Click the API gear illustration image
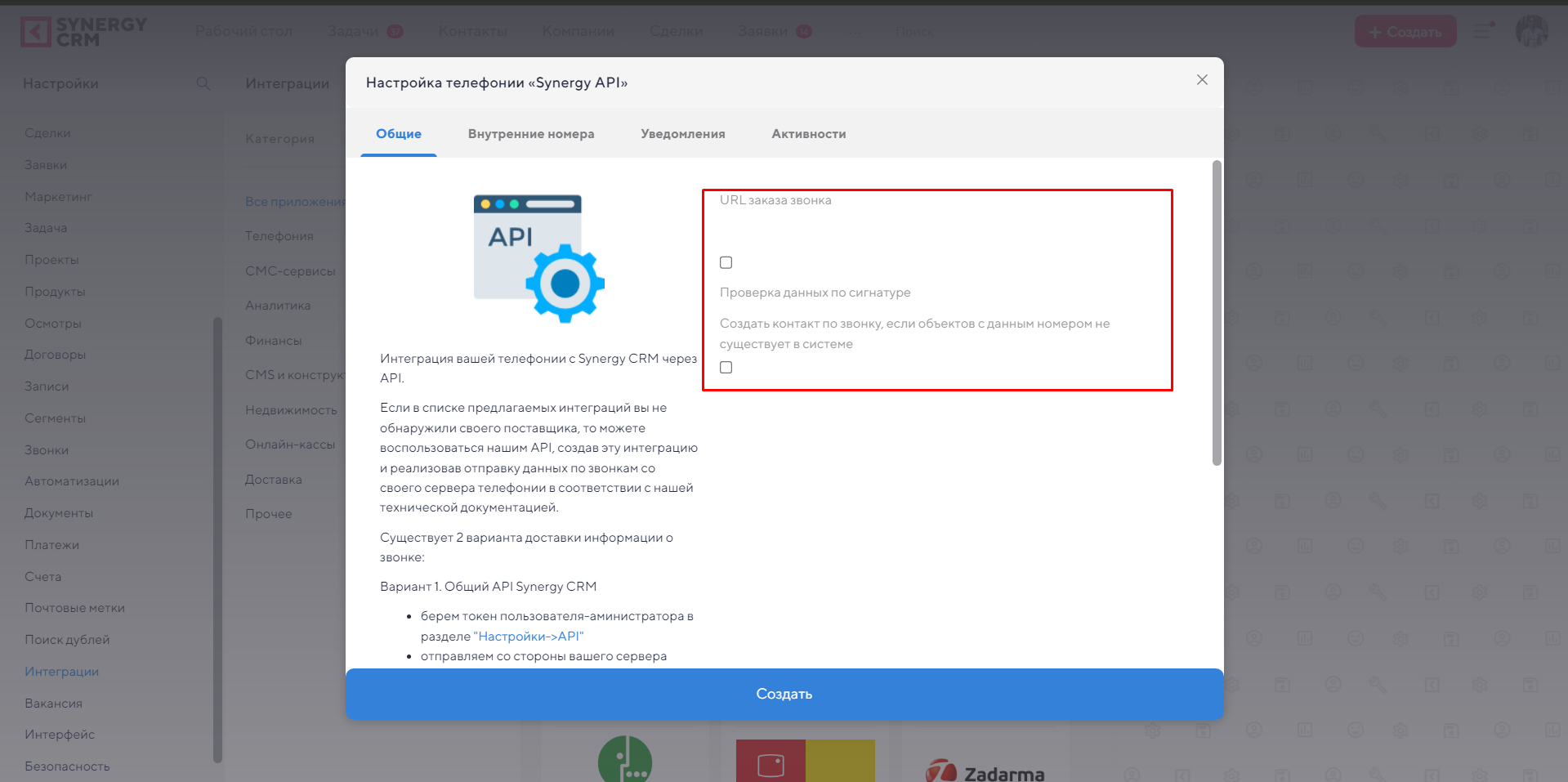This screenshot has width=1568, height=782. click(539, 258)
